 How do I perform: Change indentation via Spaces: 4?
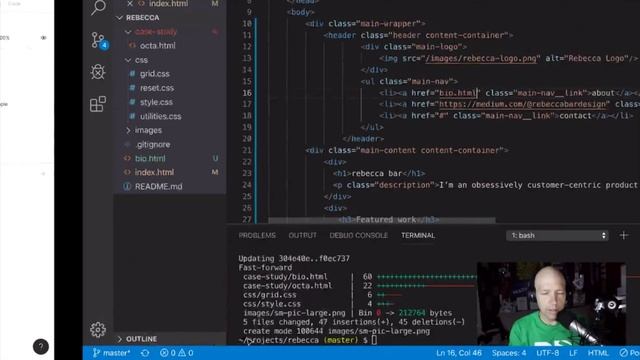(509, 353)
